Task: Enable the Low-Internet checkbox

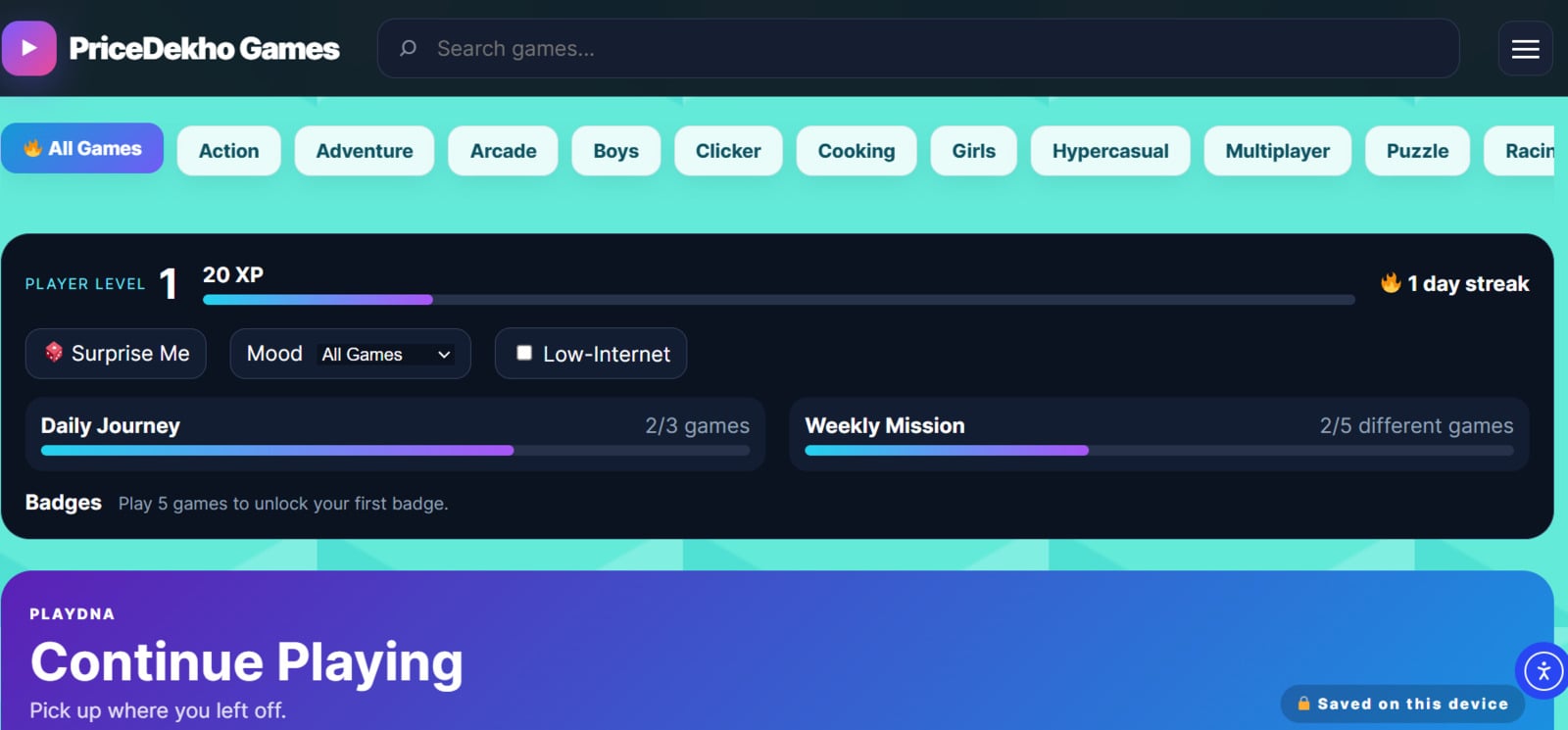Action: [524, 353]
